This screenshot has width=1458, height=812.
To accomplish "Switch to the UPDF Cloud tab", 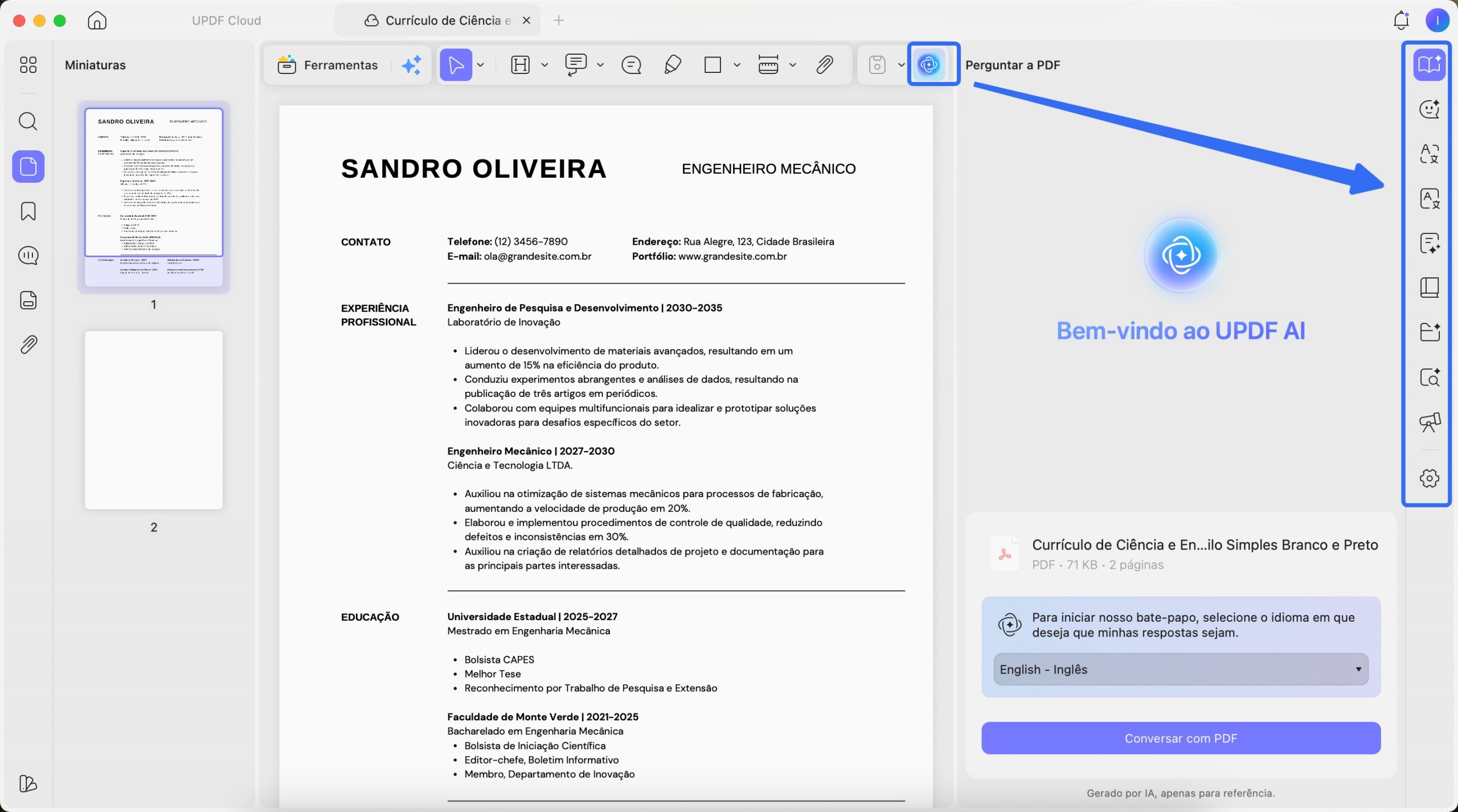I will pos(226,20).
